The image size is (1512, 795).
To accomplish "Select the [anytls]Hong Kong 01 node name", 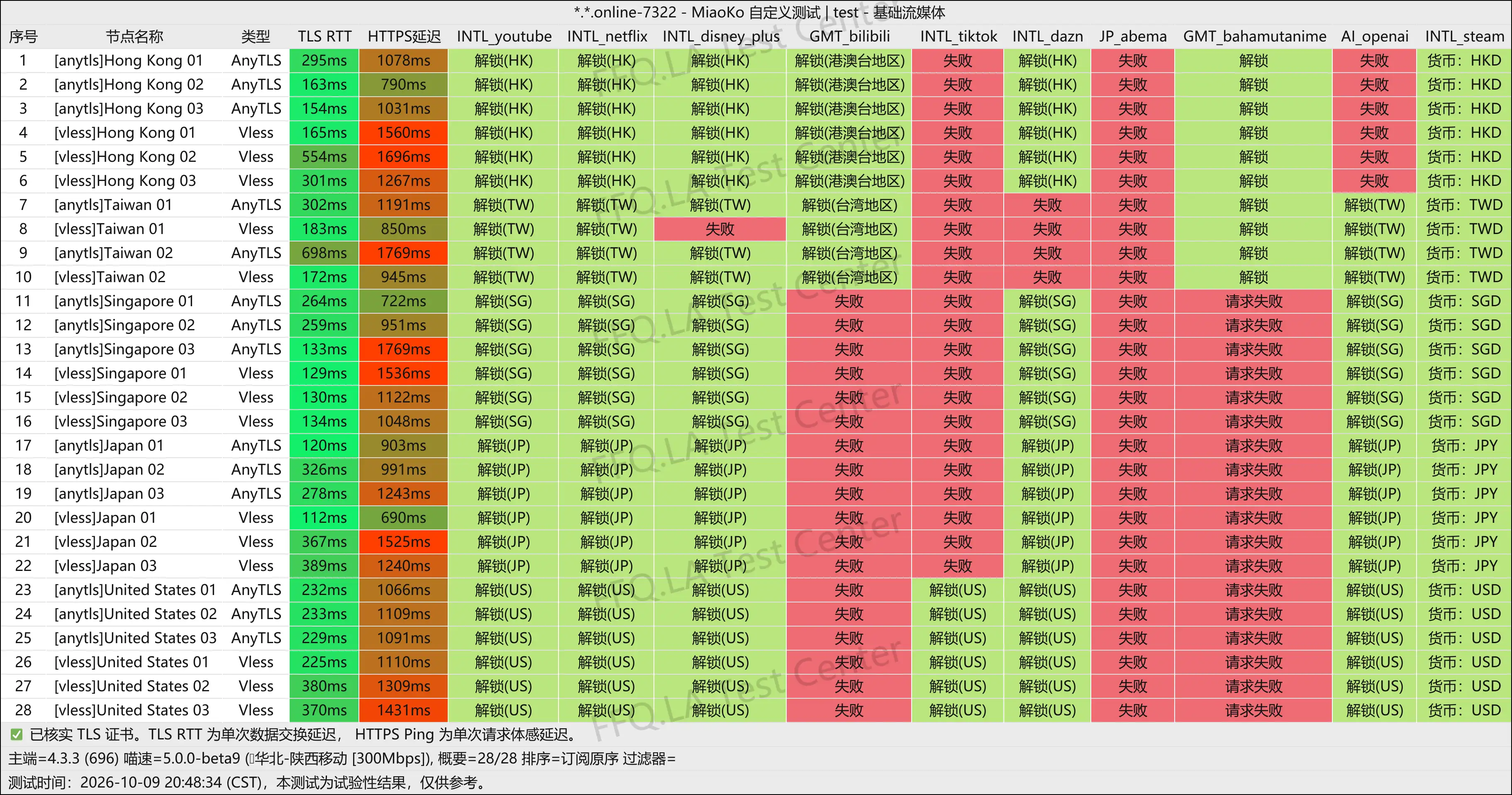I will 129,61.
